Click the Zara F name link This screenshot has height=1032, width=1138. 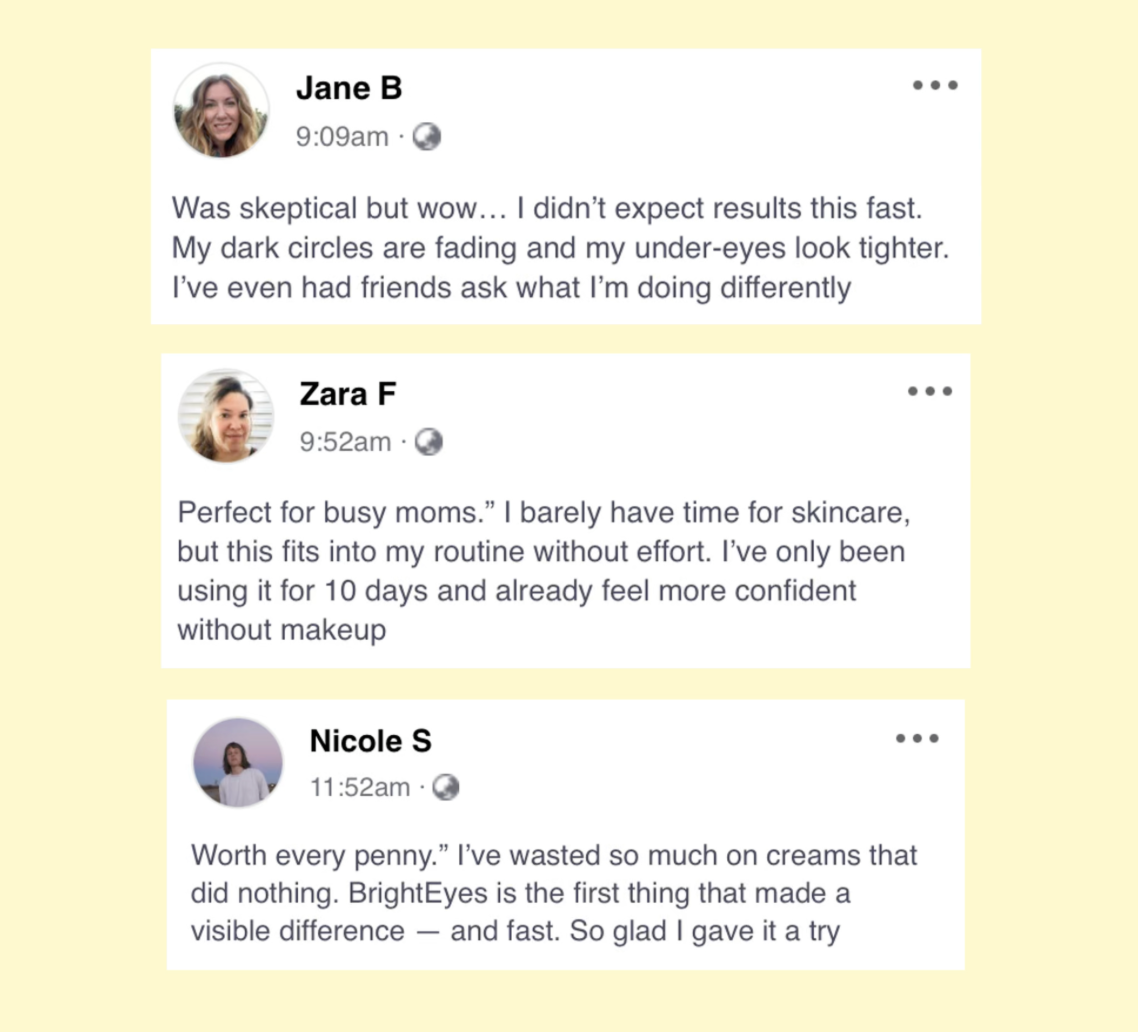(x=348, y=394)
